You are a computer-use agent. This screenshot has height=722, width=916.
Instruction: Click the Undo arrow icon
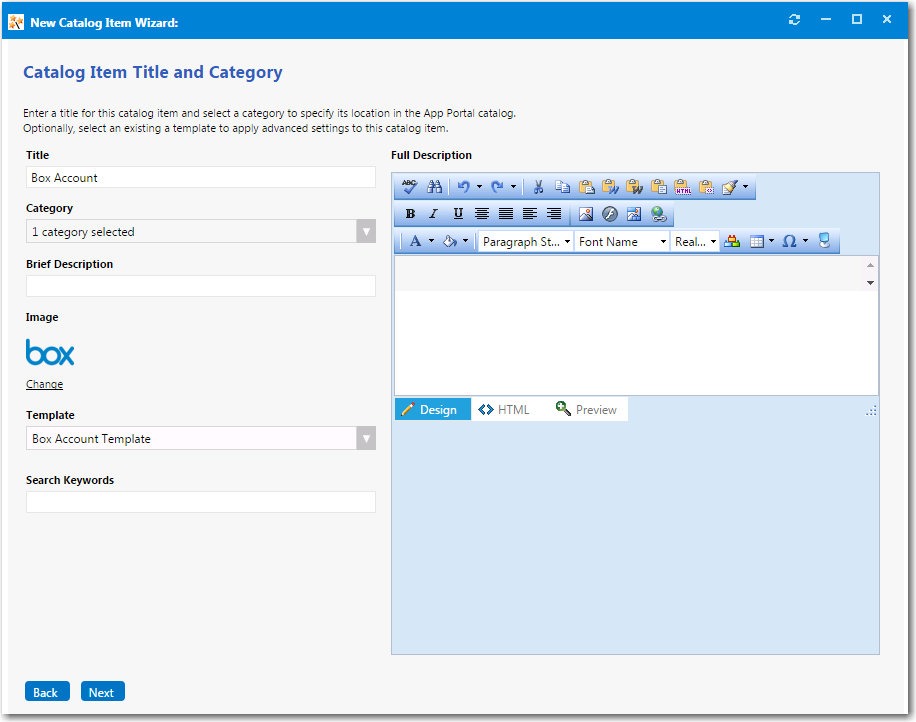463,187
